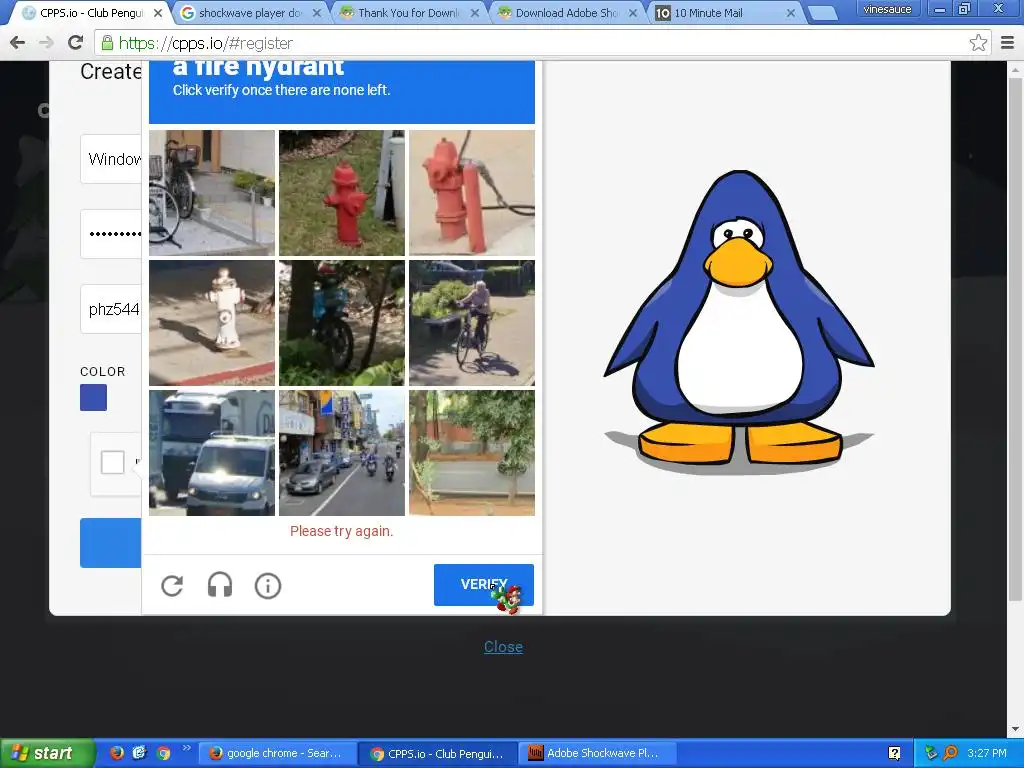
Task: Select red hydrant with hose tile
Action: point(472,193)
